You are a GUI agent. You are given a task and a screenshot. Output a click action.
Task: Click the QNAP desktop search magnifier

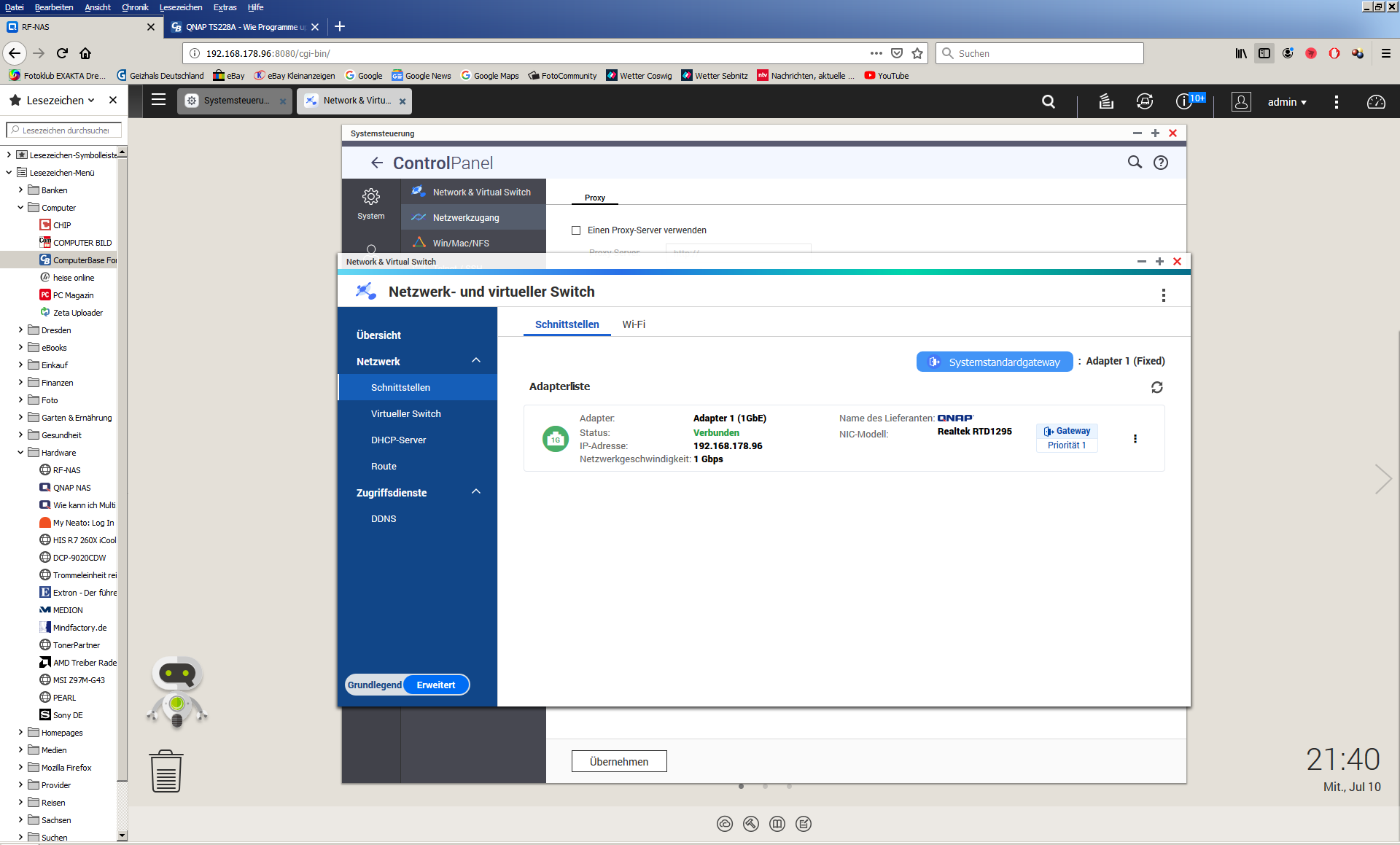(1048, 102)
